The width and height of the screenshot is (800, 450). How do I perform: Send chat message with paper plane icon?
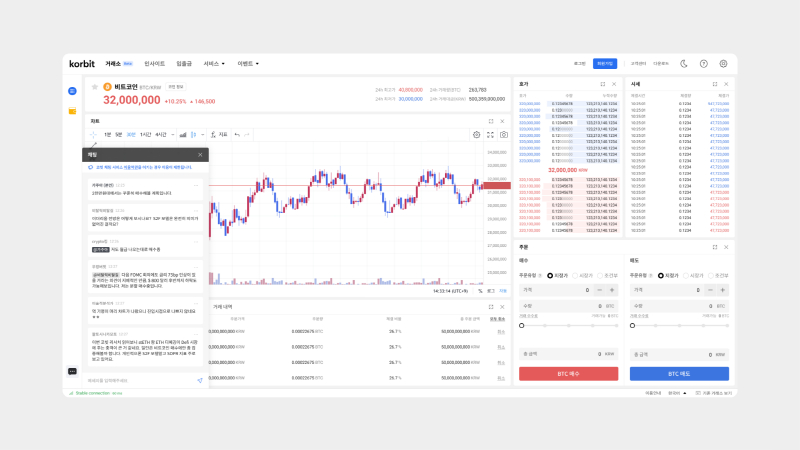click(199, 380)
